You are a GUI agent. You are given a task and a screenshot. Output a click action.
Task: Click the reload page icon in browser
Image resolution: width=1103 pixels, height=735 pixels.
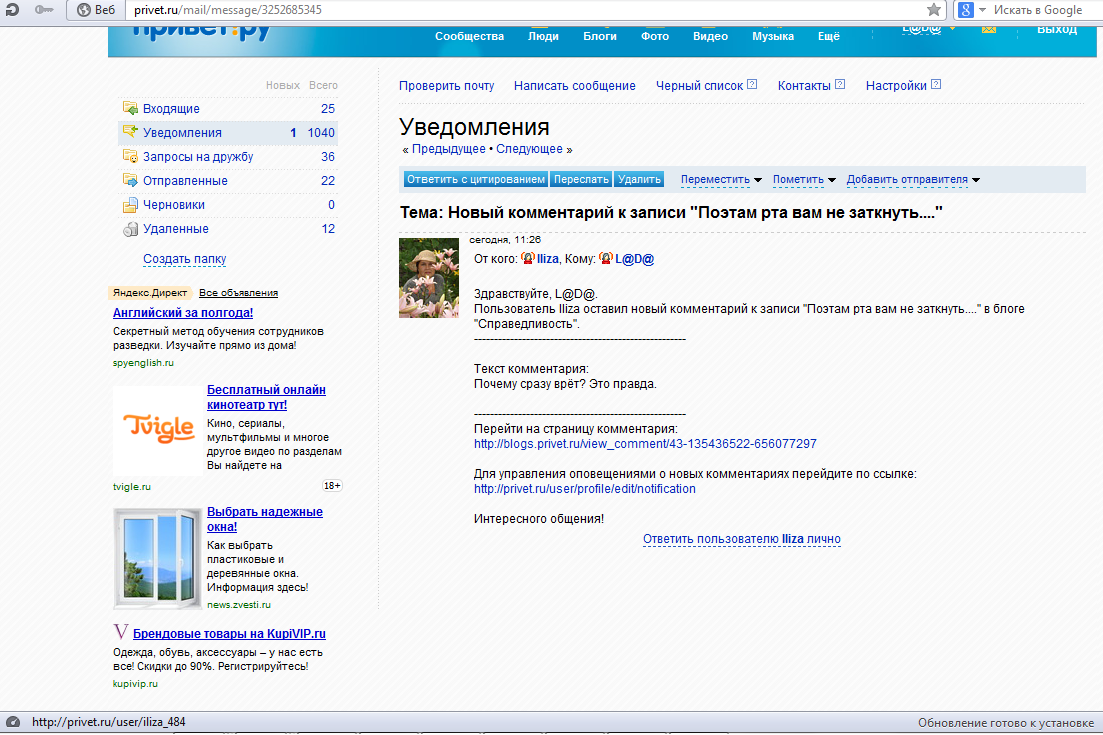coord(12,10)
